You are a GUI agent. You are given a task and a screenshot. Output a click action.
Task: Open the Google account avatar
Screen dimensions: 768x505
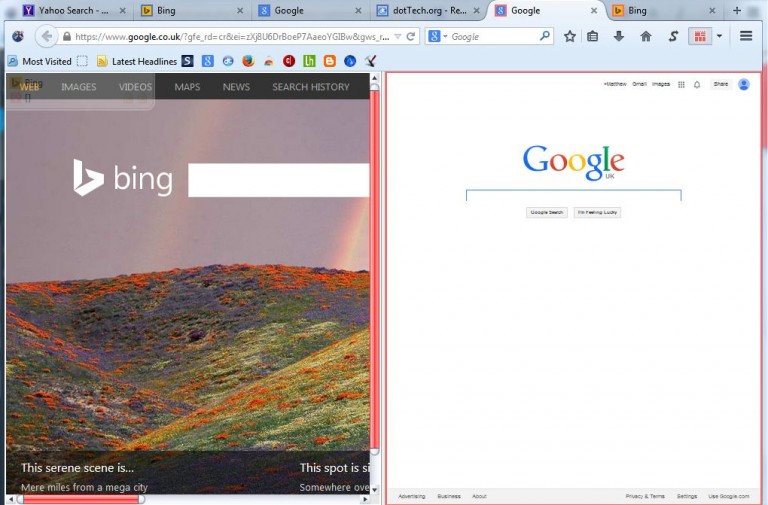pos(744,85)
